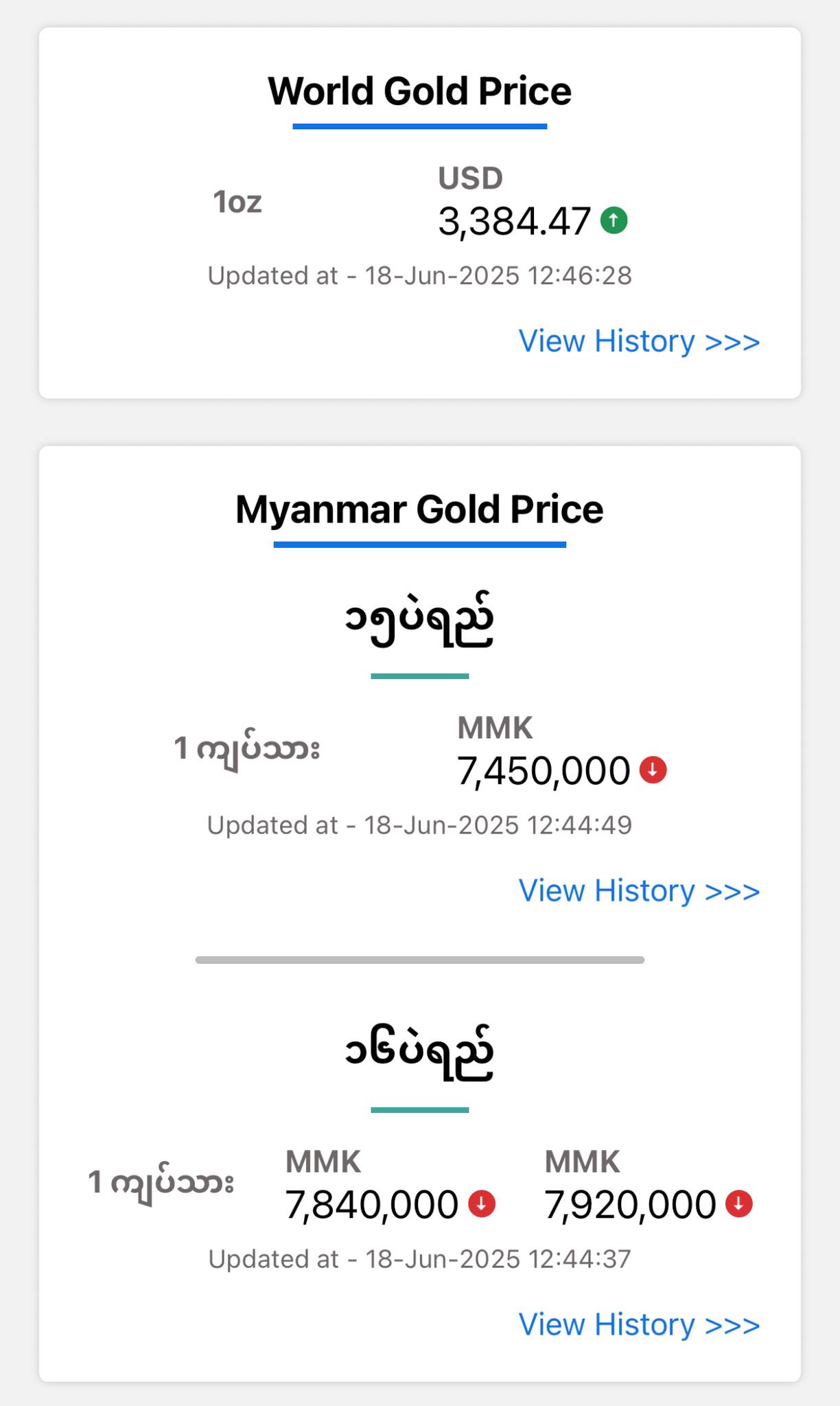The height and width of the screenshot is (1406, 840).
Task: Click the red down arrow next to 7,840,000
Action: [482, 1203]
